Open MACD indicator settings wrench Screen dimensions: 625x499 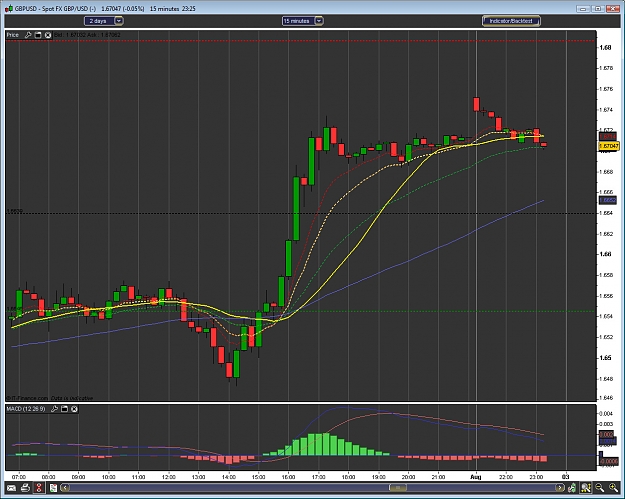[55, 409]
